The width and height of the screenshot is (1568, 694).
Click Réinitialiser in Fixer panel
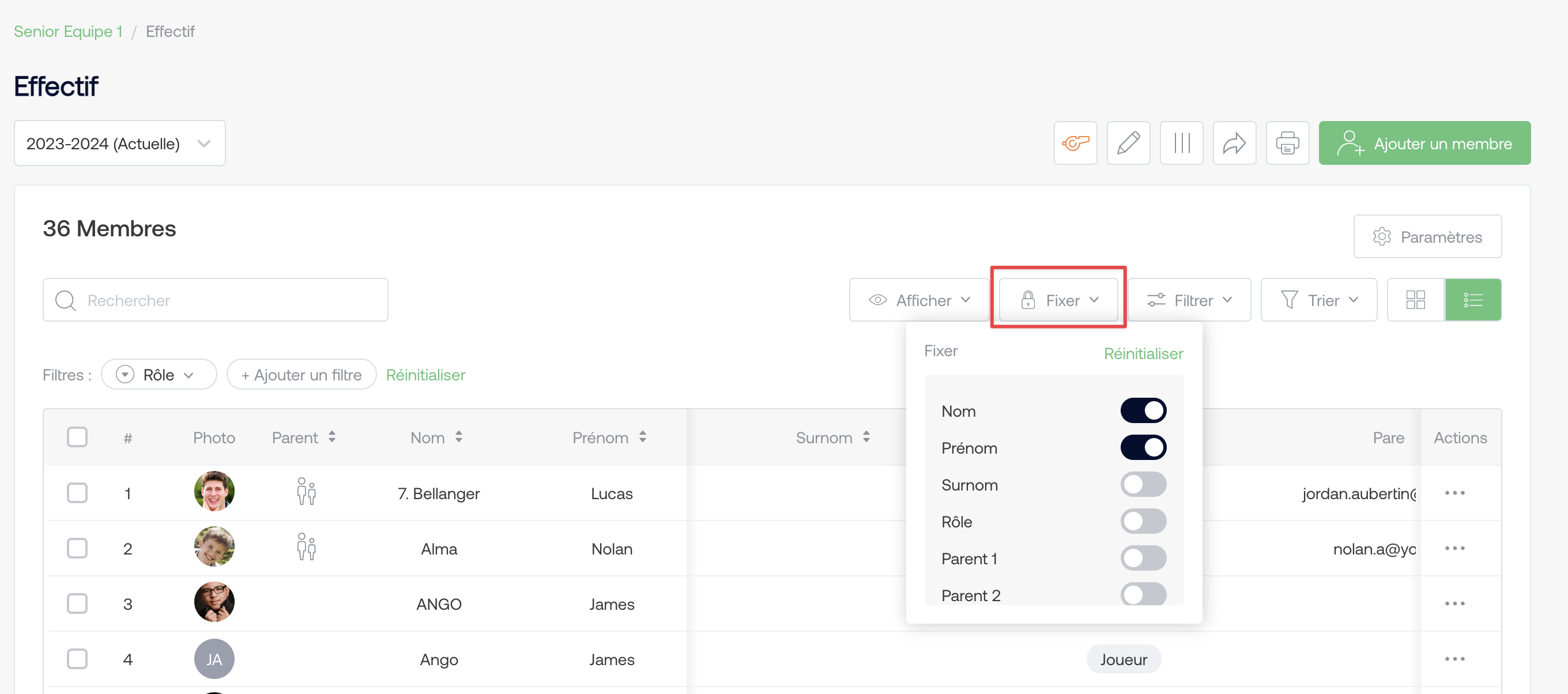point(1143,354)
